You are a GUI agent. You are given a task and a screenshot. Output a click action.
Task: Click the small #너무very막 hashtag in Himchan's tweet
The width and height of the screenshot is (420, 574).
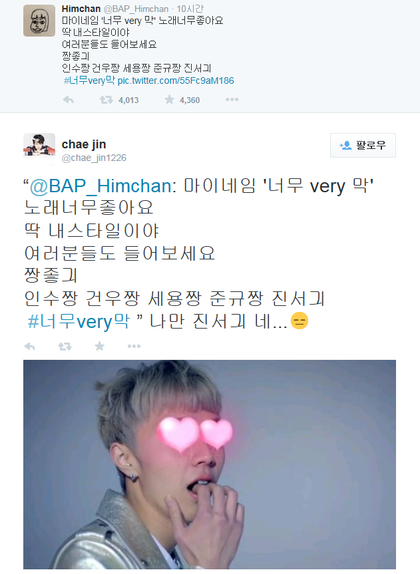click(89, 81)
